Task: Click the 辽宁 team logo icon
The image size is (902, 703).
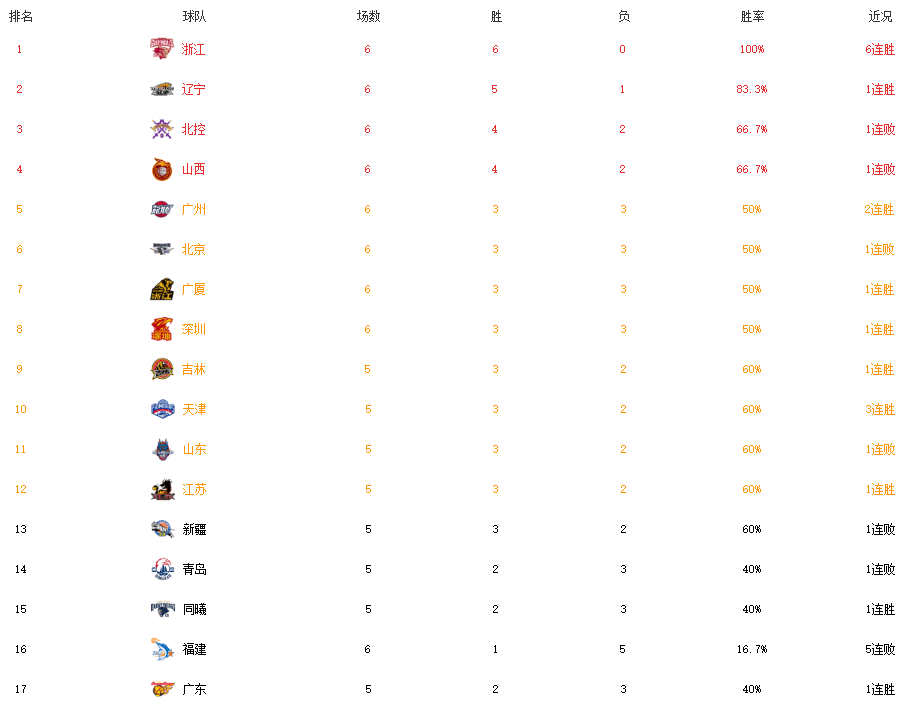Action: pos(162,89)
